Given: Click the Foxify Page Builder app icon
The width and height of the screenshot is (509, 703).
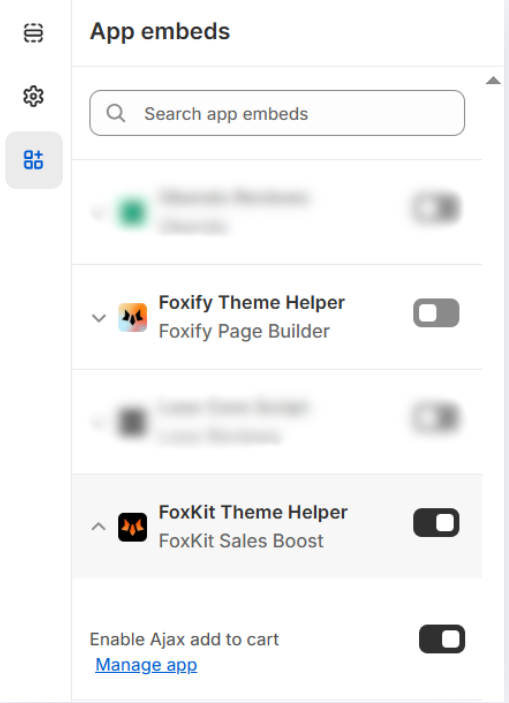Looking at the screenshot, I should 132,317.
